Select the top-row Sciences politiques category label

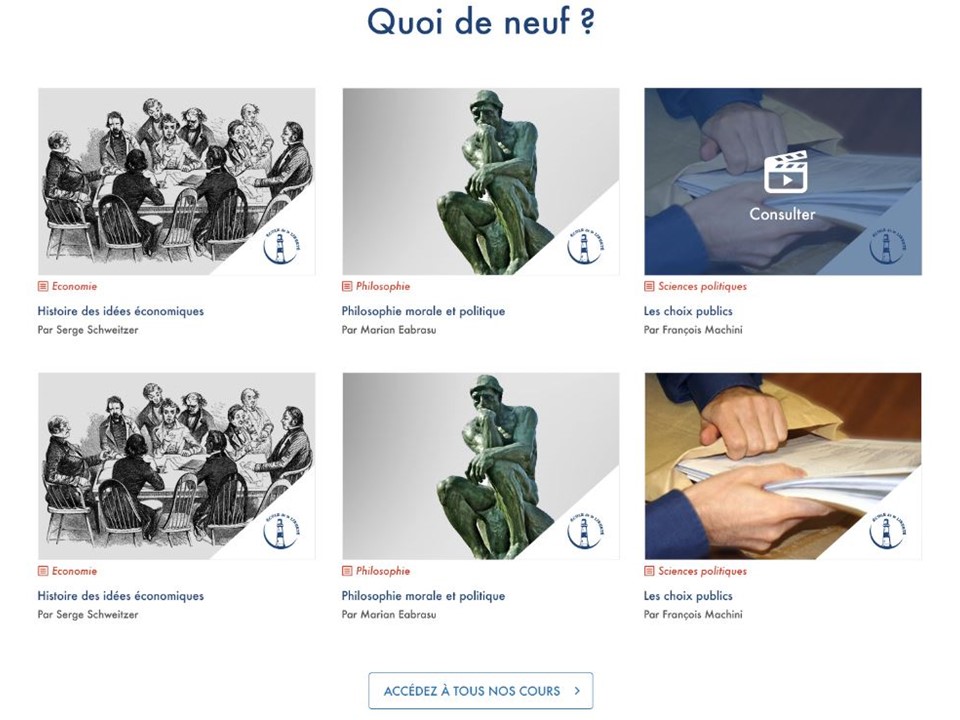click(702, 286)
